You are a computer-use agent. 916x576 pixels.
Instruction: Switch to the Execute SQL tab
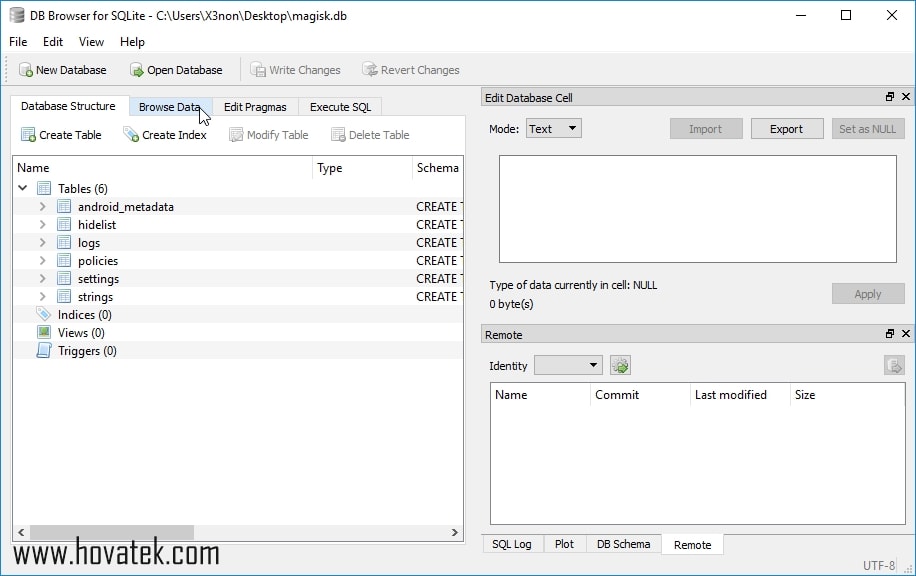point(340,107)
